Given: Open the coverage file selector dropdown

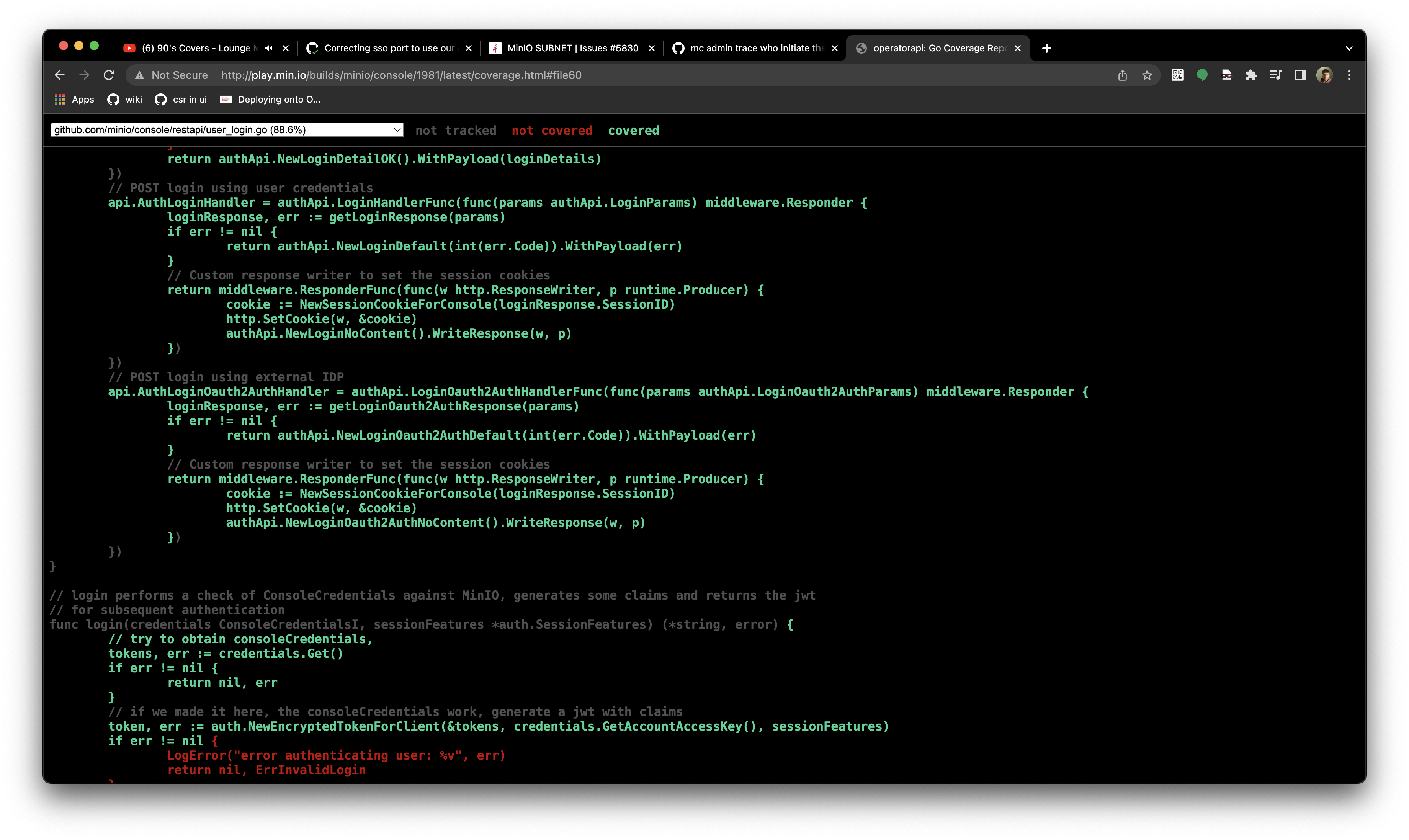Looking at the screenshot, I should (x=226, y=130).
